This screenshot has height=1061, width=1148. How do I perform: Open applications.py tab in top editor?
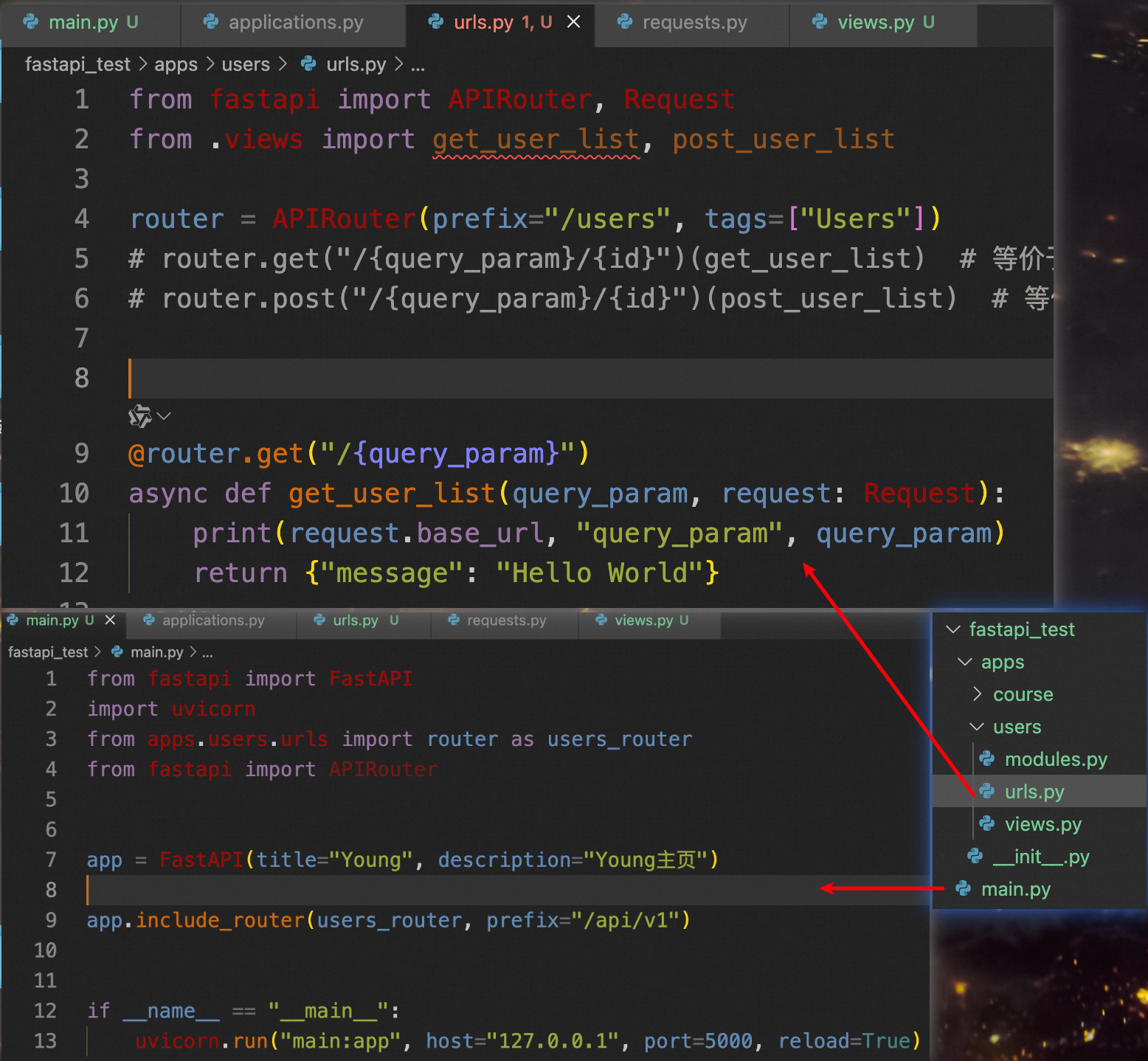tap(294, 23)
